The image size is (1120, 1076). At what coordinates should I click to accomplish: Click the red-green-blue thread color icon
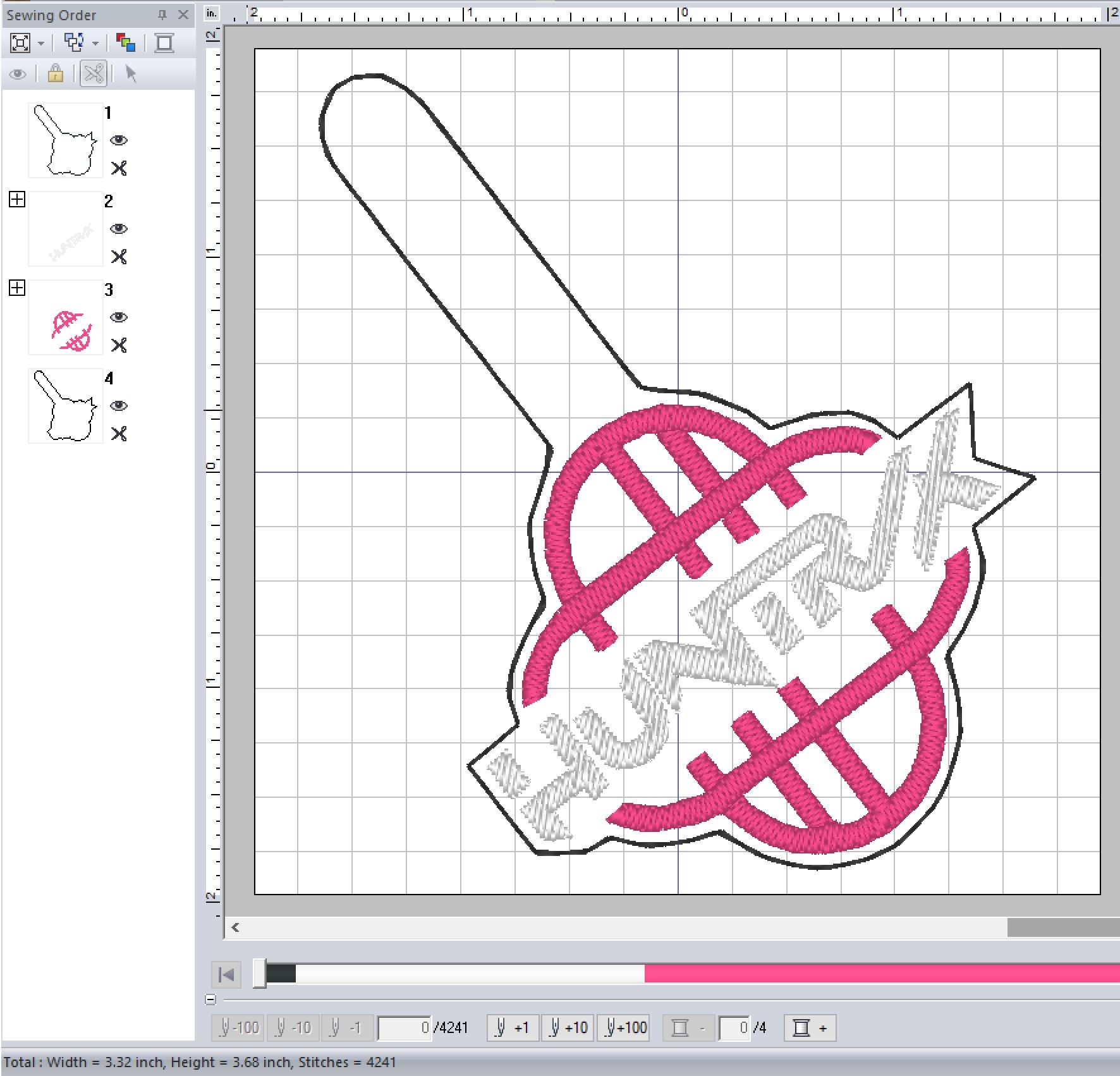pos(126,43)
